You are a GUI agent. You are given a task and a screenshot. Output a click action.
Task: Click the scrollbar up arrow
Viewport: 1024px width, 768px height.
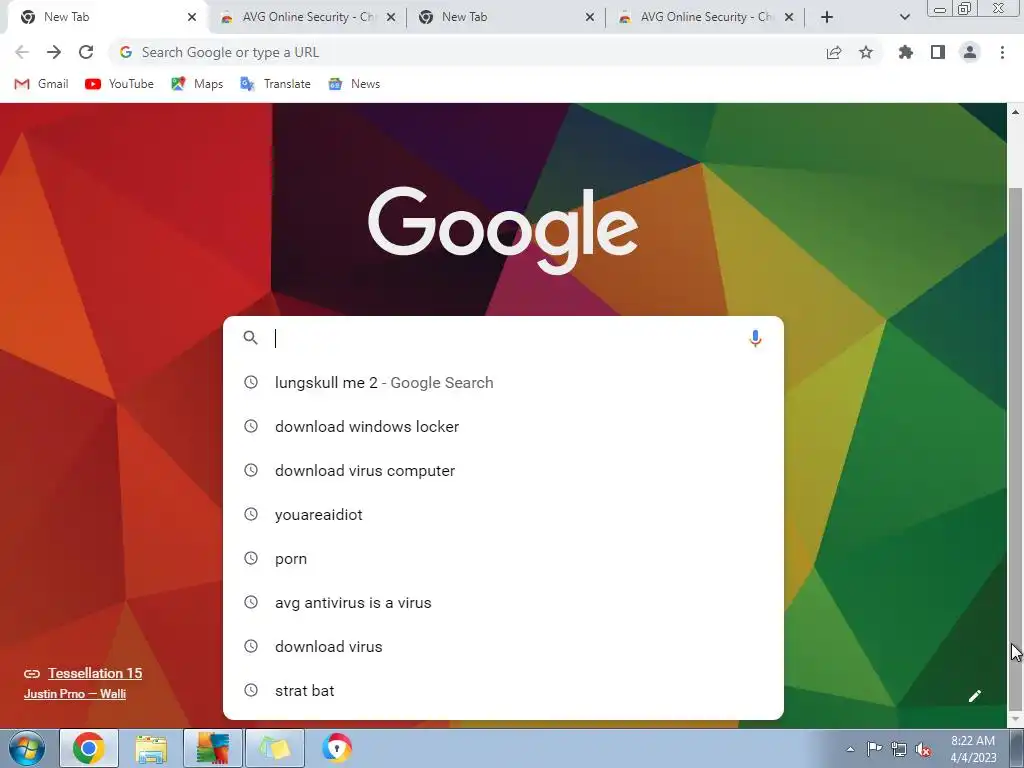click(1015, 112)
